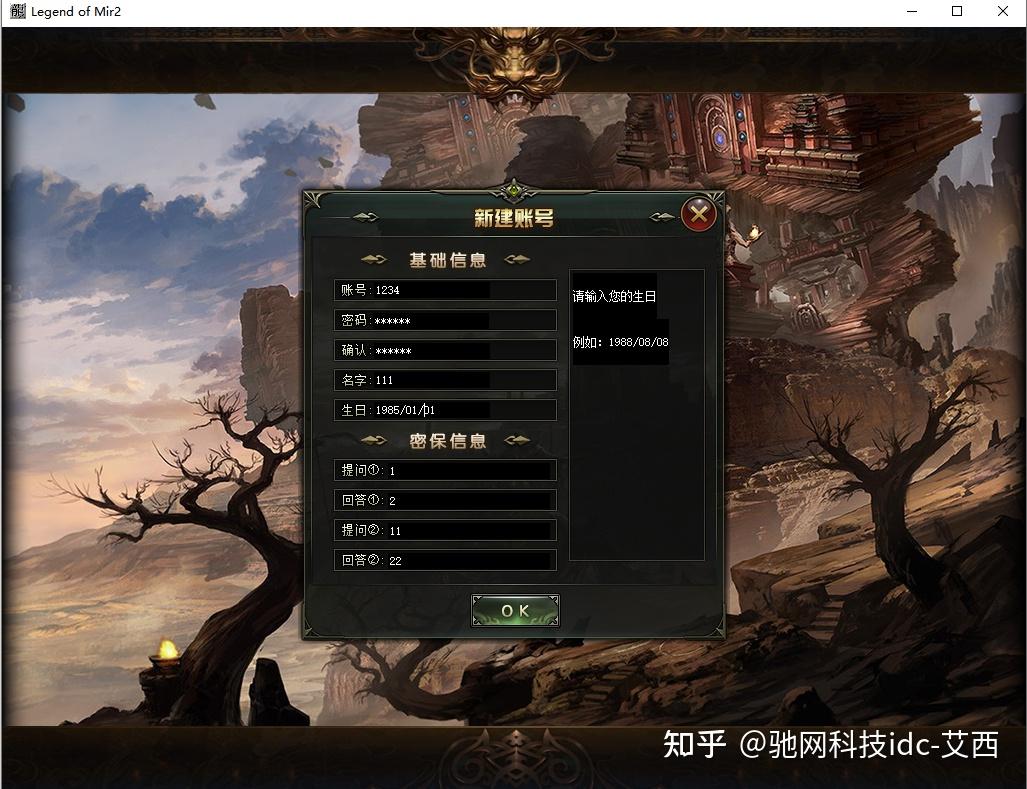Focus the 名字 name field

tap(445, 380)
